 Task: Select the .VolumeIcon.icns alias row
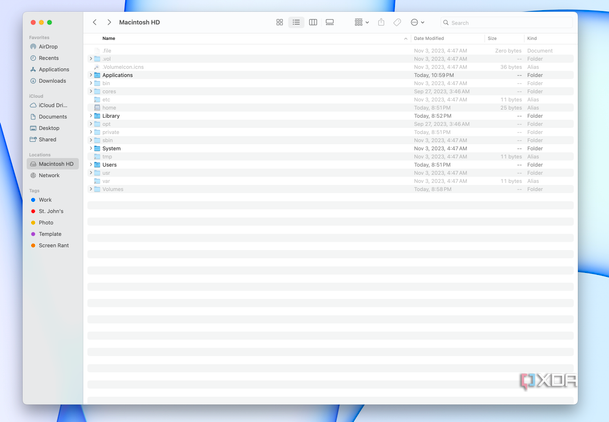(331, 67)
